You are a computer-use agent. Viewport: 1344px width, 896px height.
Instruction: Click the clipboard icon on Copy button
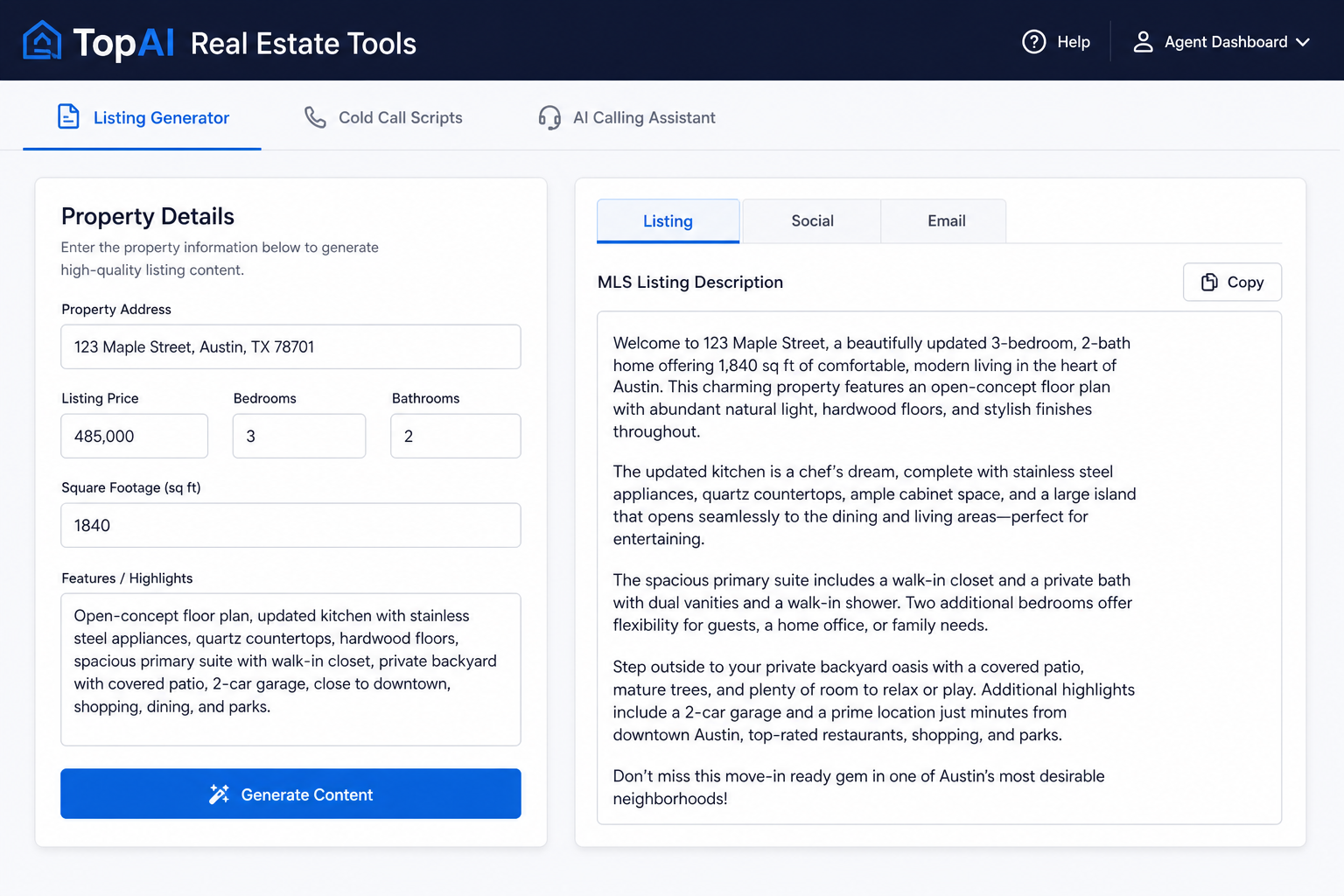1209,282
